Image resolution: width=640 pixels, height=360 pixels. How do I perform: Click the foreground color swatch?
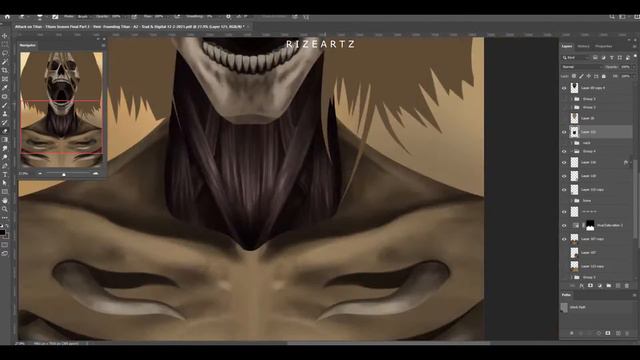click(2, 232)
